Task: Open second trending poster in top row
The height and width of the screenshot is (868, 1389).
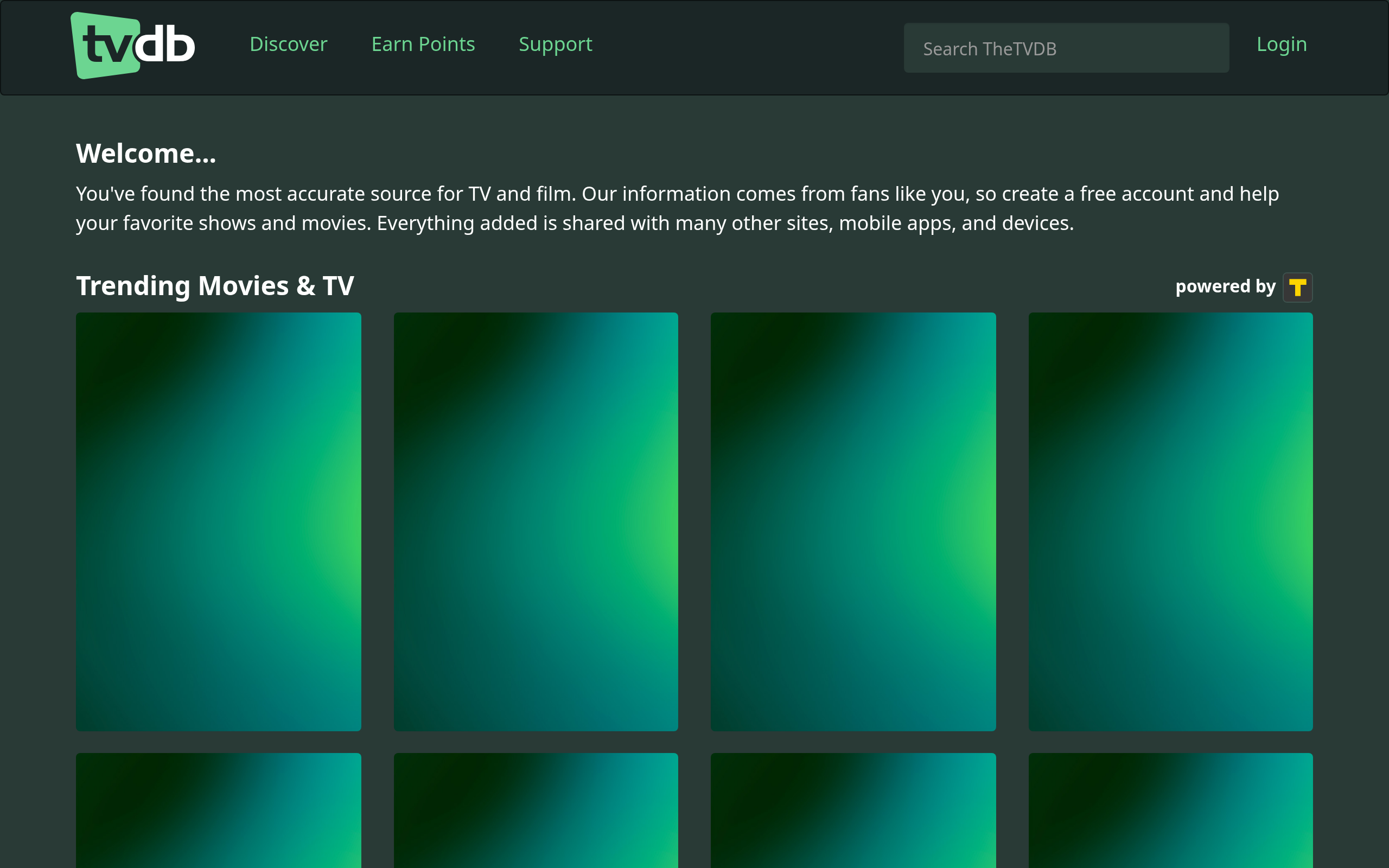Action: point(536,521)
